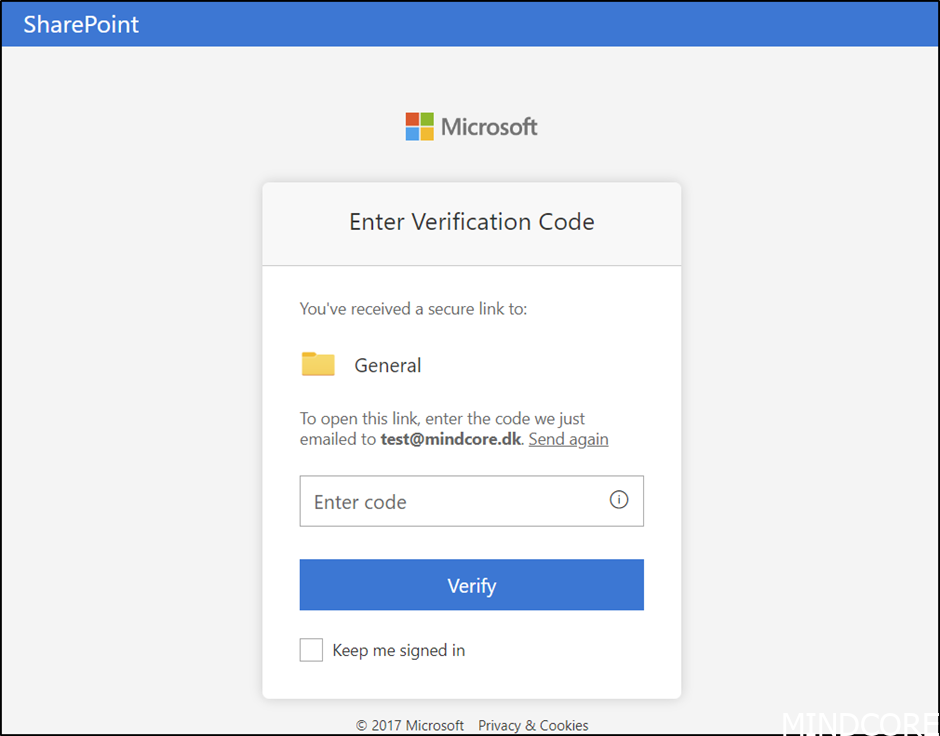Click the SharePoint title in header
940x736 pixels.
pyautogui.click(x=81, y=25)
